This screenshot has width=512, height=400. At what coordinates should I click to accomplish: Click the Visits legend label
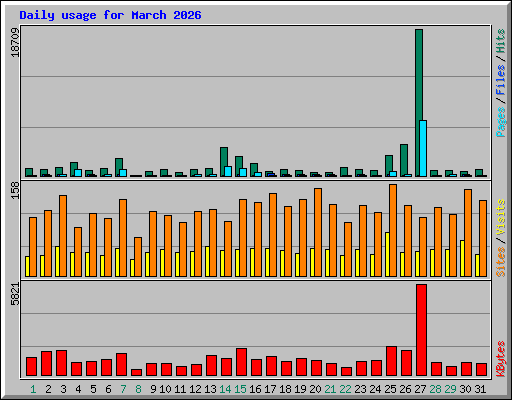pyautogui.click(x=500, y=217)
